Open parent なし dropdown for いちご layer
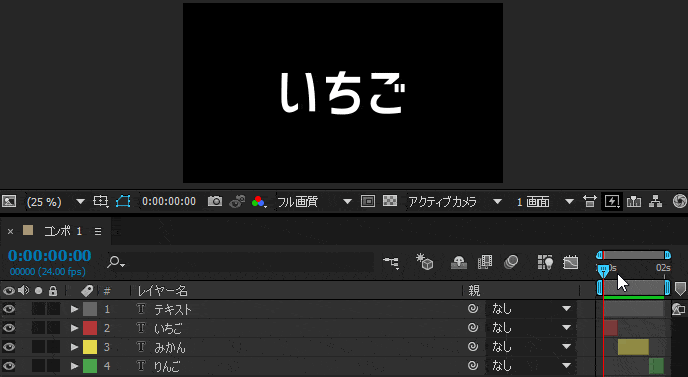 pyautogui.click(x=531, y=328)
